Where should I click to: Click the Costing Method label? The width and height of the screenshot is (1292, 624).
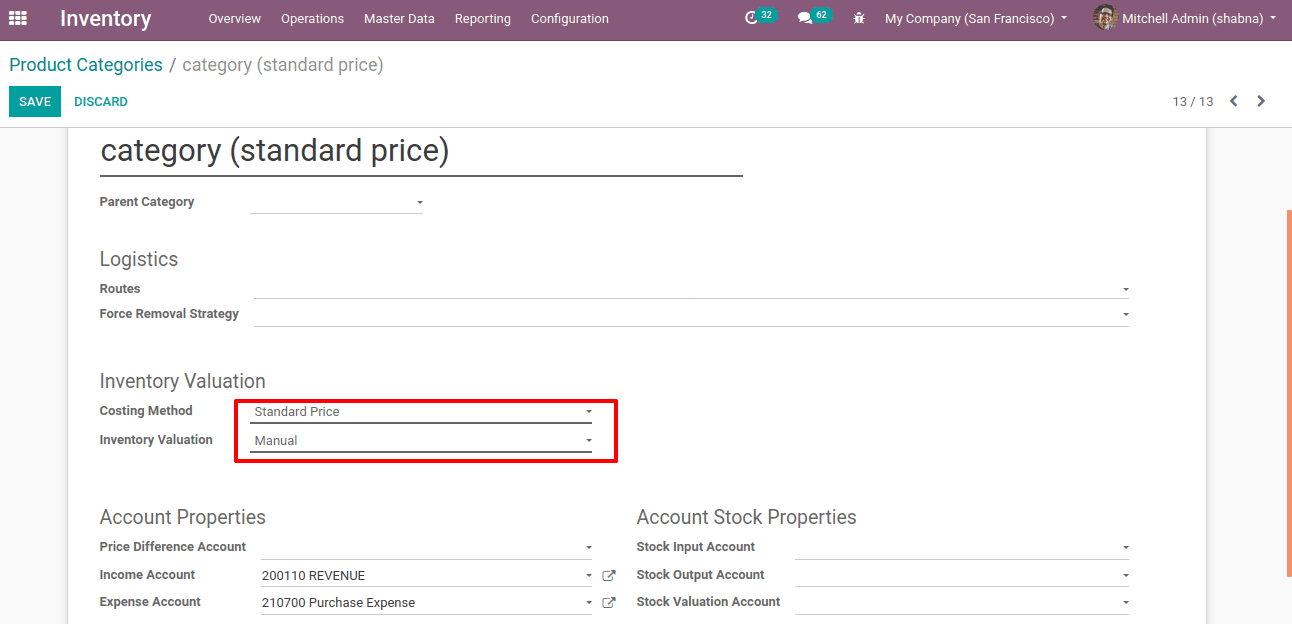pos(146,411)
